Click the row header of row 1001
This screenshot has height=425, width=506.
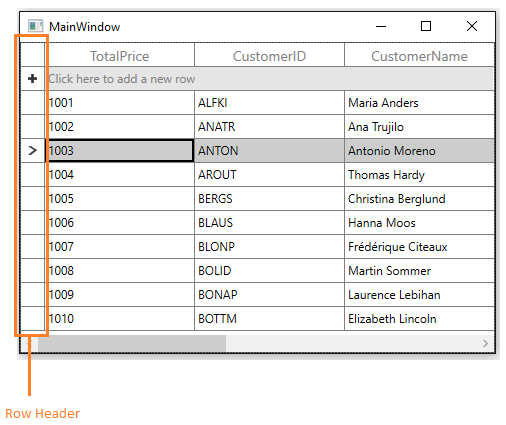point(33,103)
